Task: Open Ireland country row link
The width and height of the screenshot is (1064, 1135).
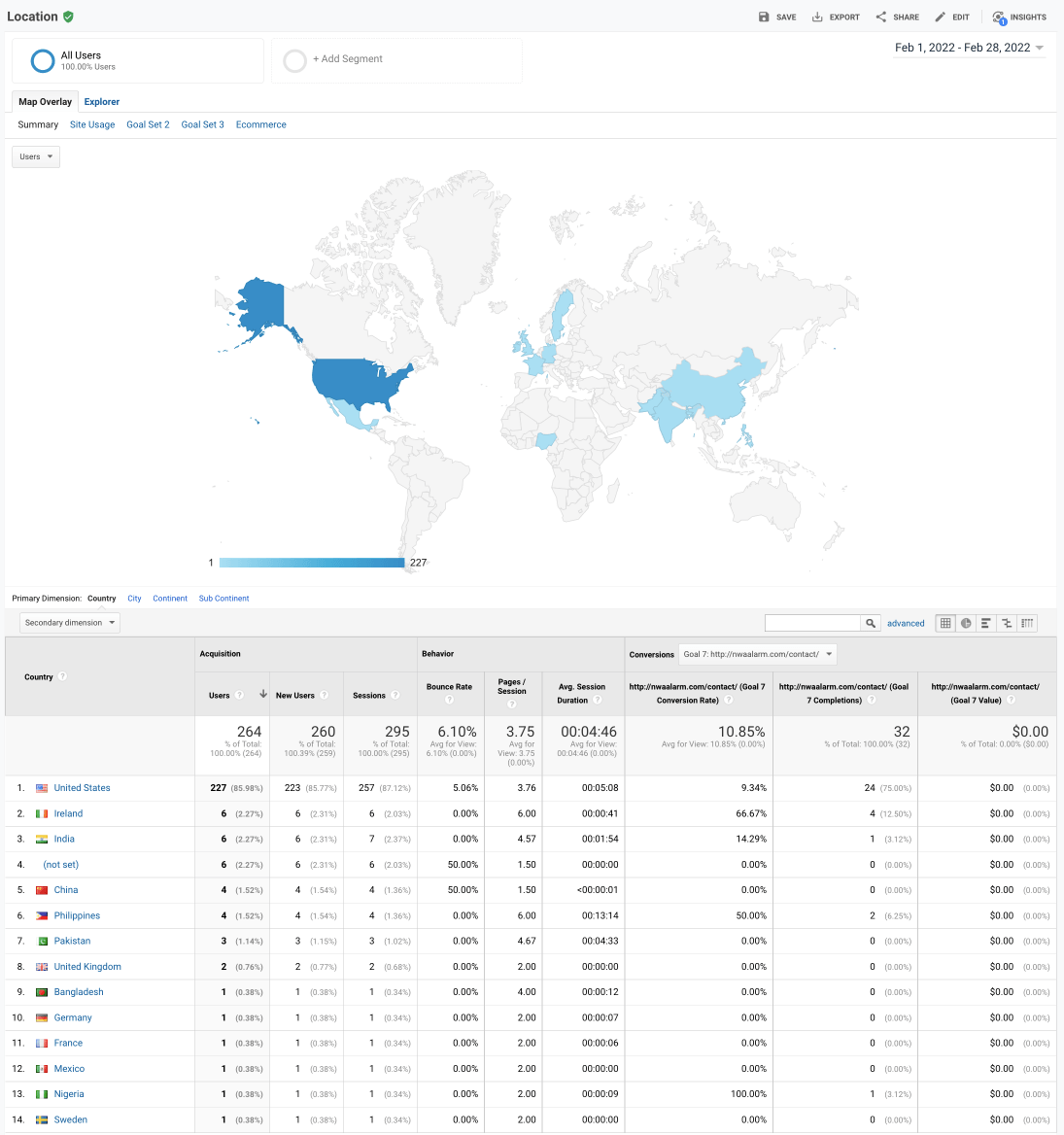Action: [68, 813]
